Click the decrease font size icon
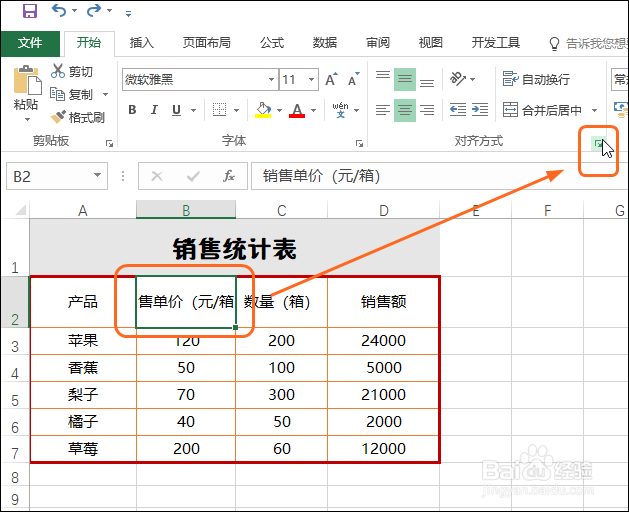Image resolution: width=629 pixels, height=512 pixels. coord(354,79)
